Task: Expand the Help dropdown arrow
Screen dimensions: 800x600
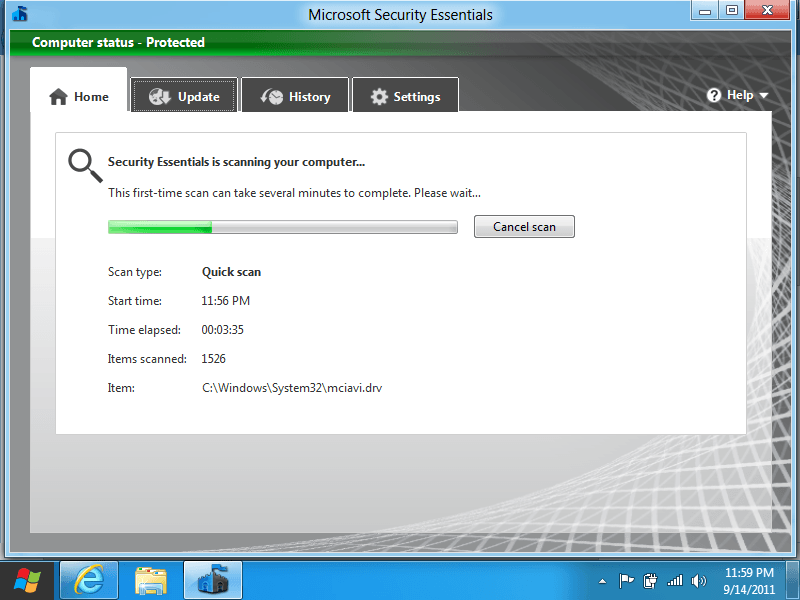Action: [764, 96]
